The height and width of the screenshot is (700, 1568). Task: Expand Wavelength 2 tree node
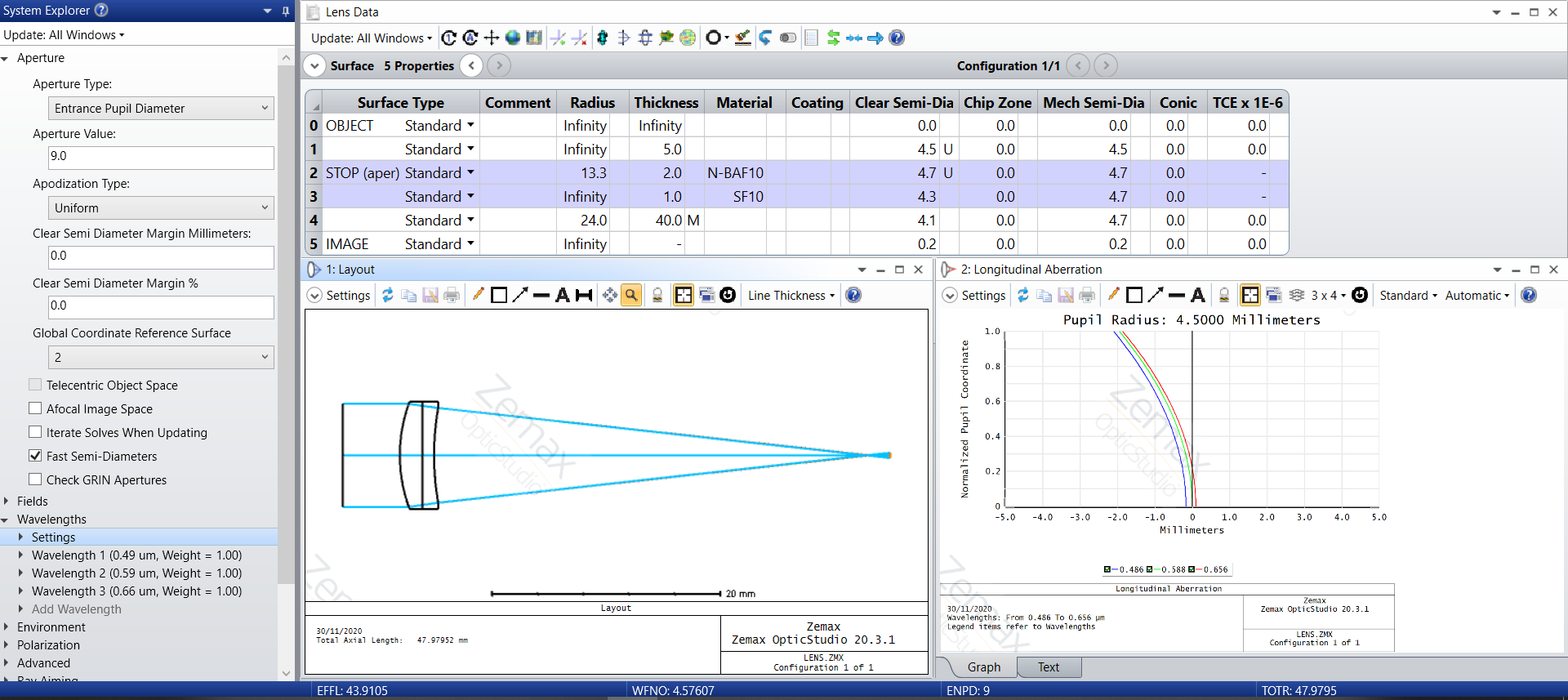21,573
